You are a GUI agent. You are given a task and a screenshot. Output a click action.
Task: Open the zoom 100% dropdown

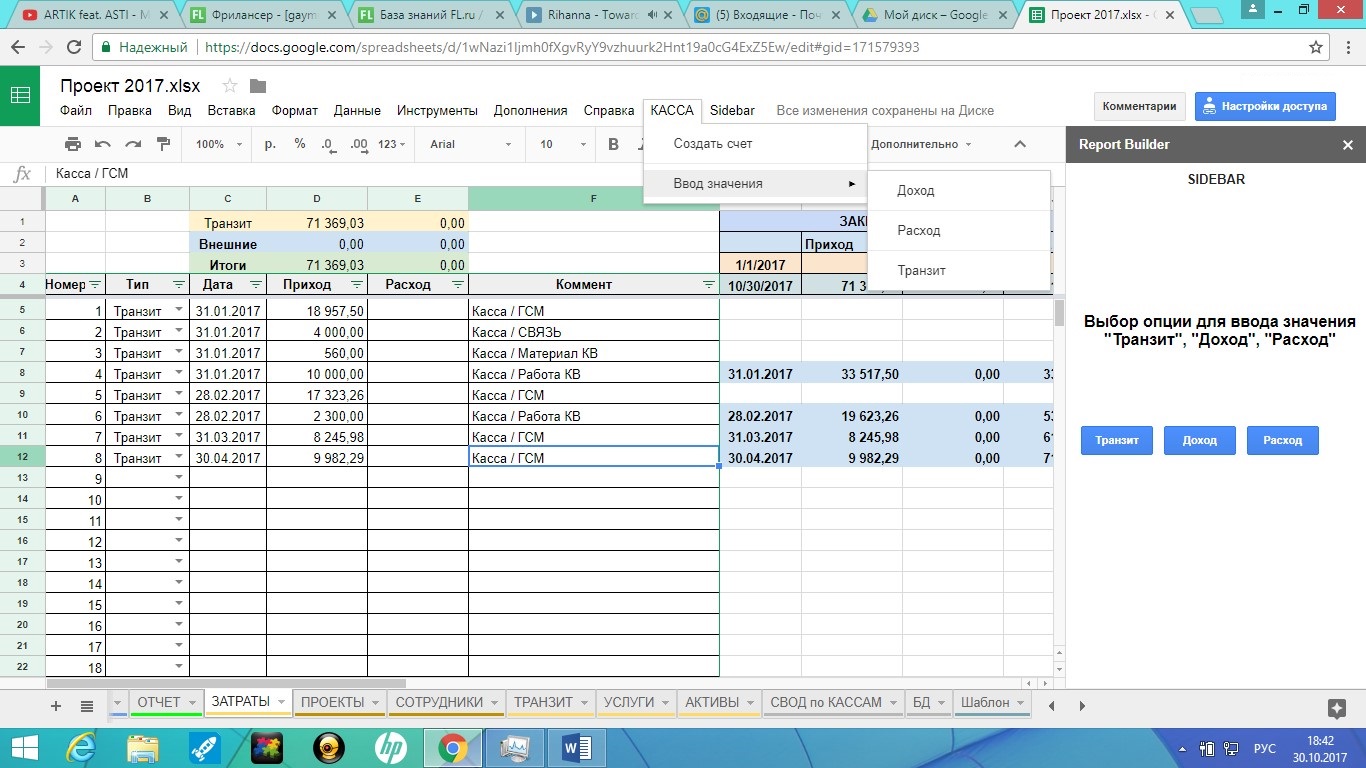[218, 144]
